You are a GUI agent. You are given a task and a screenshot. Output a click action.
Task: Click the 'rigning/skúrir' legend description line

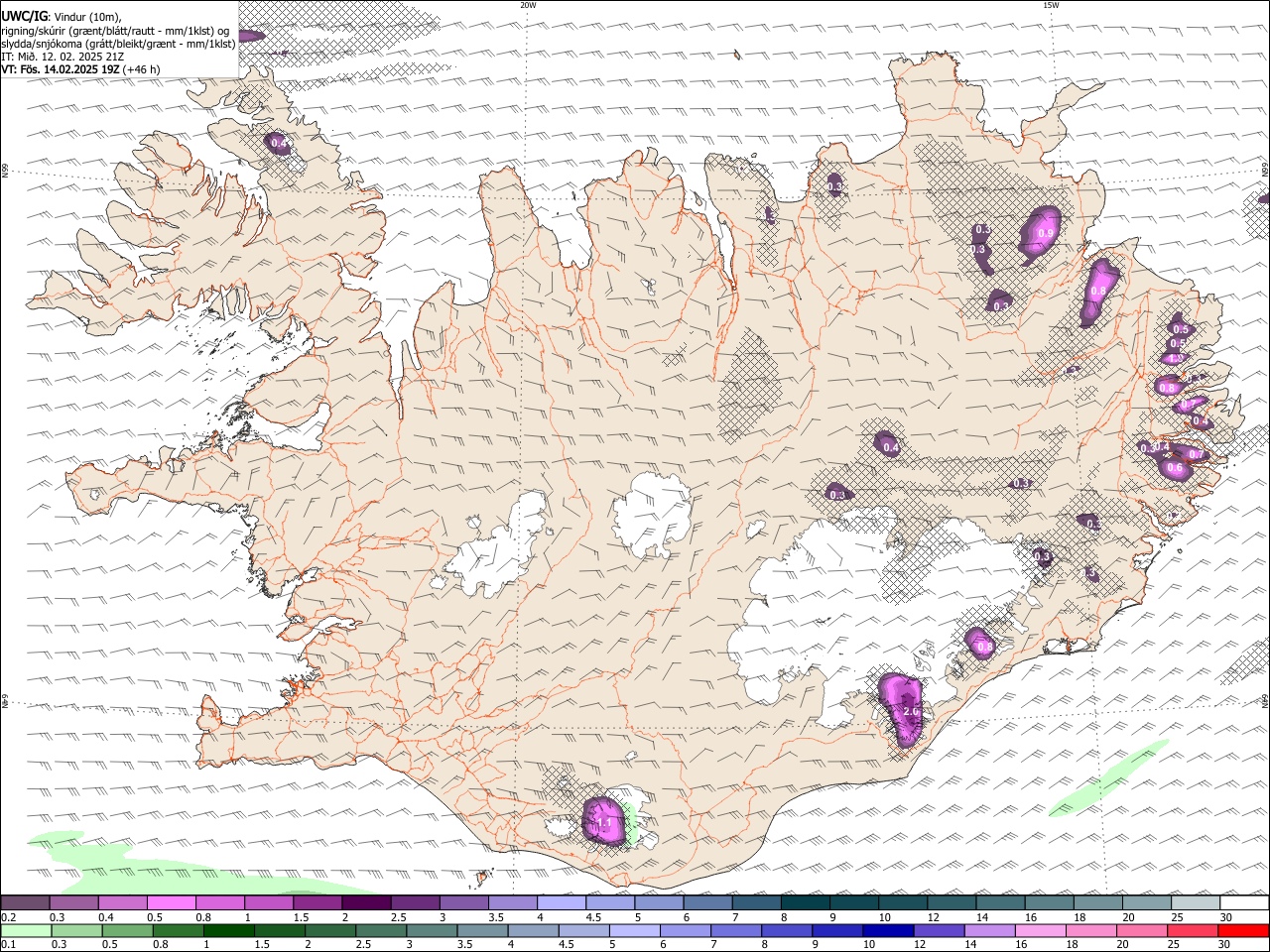click(x=117, y=31)
